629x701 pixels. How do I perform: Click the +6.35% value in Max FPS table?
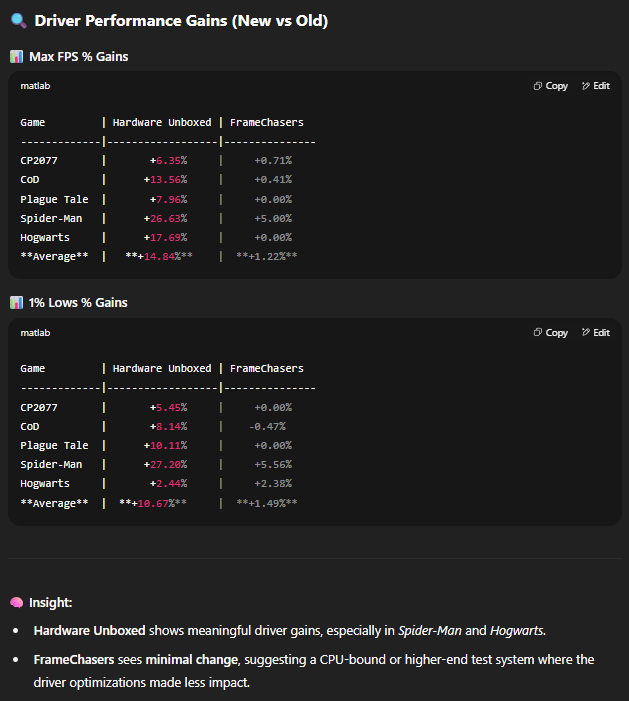click(169, 160)
